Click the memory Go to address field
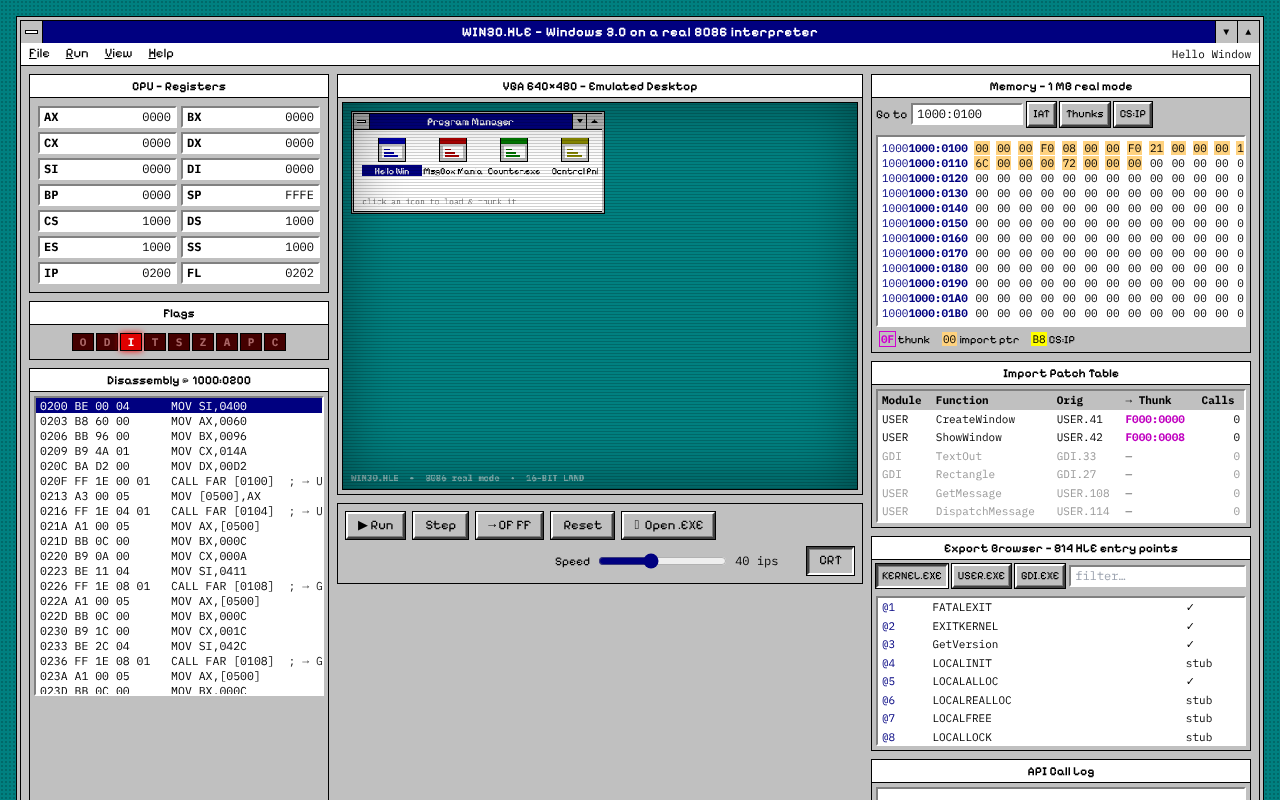This screenshot has height=800, width=1280. 967,114
